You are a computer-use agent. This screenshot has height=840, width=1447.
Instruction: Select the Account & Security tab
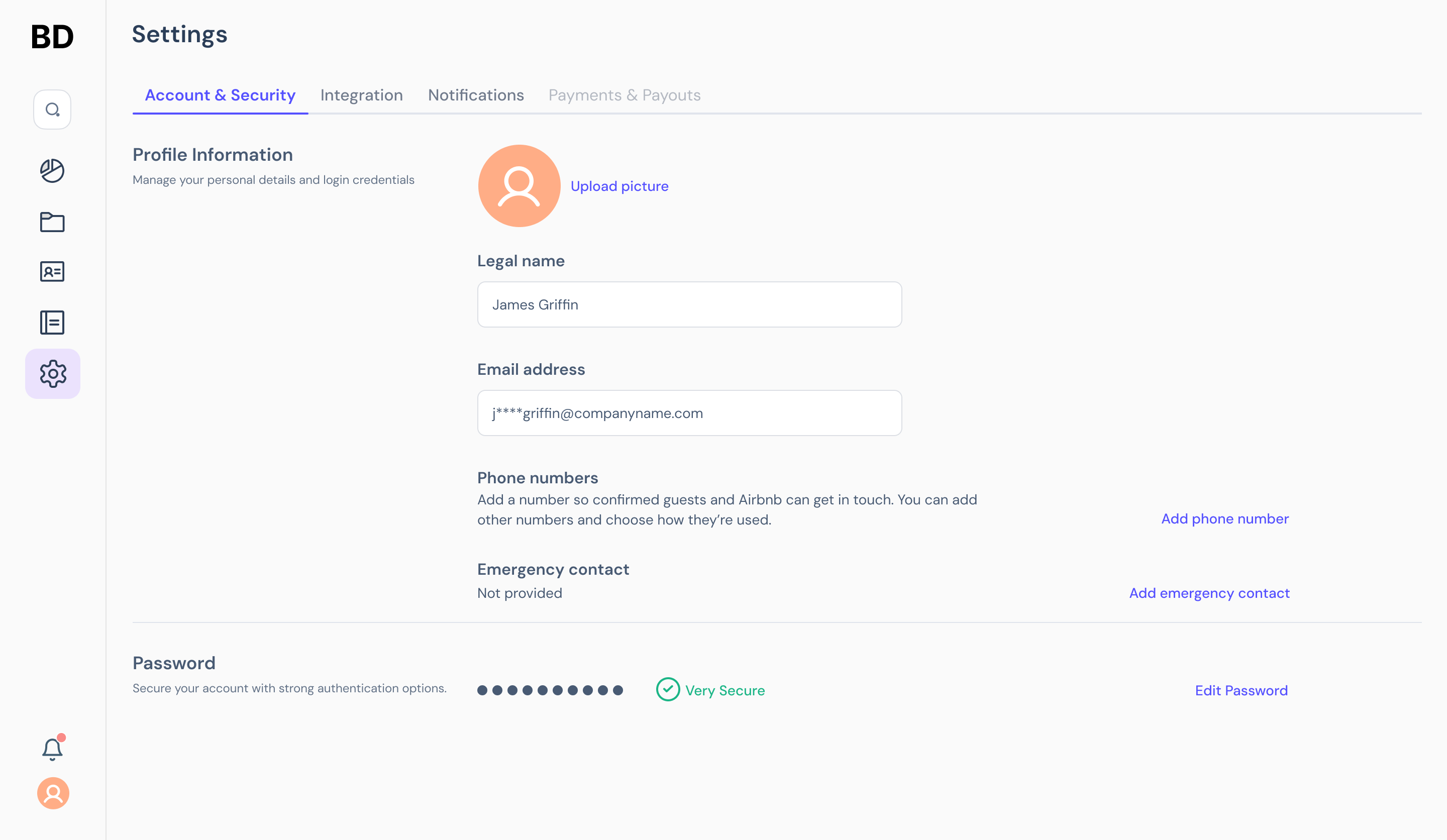(x=220, y=95)
